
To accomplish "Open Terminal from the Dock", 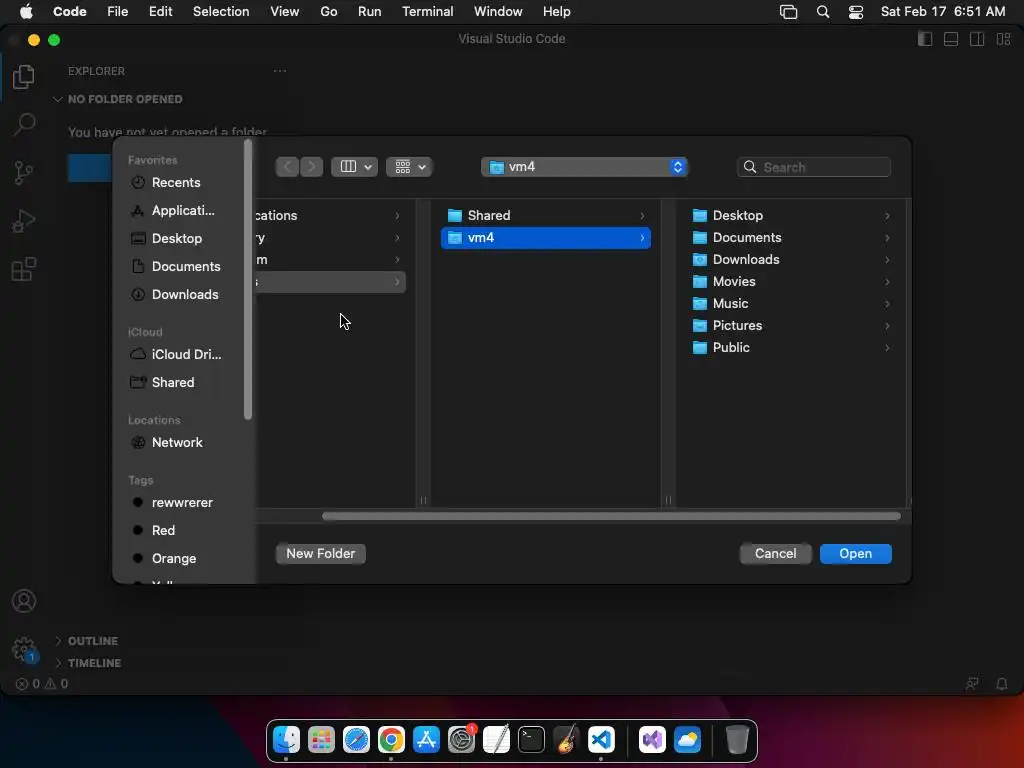I will [x=531, y=740].
